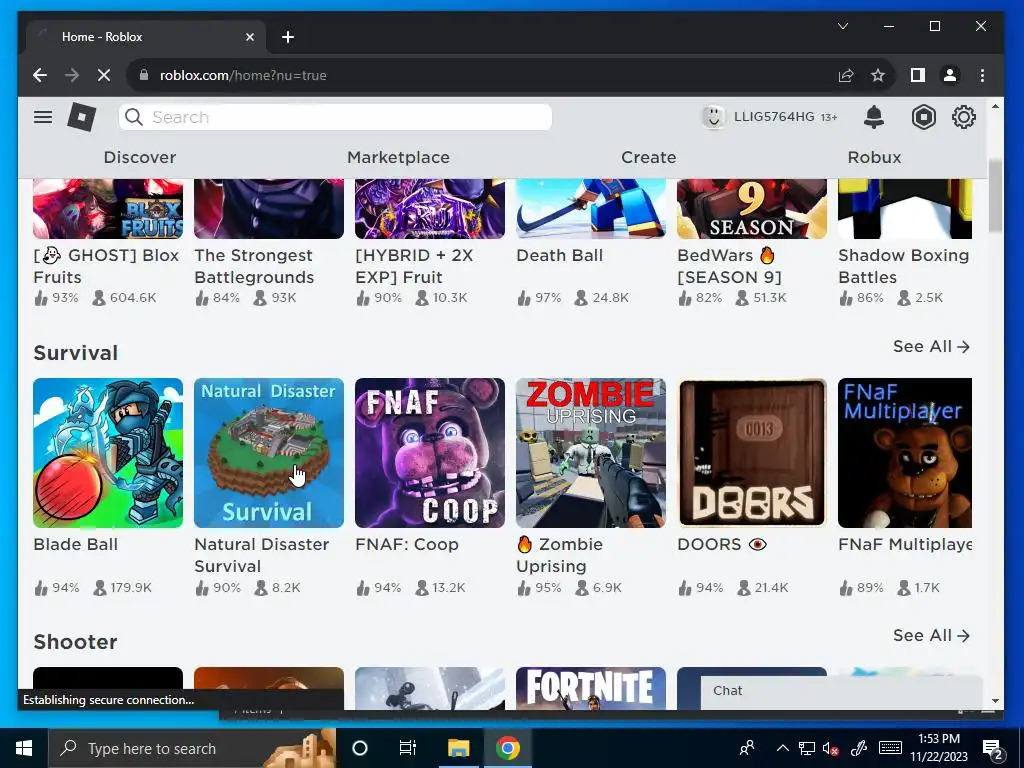Open Task View on the taskbar
1024x768 pixels.
click(408, 748)
